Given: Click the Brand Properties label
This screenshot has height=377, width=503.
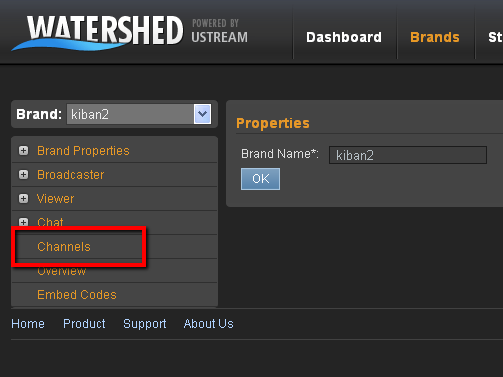Looking at the screenshot, I should tap(83, 151).
